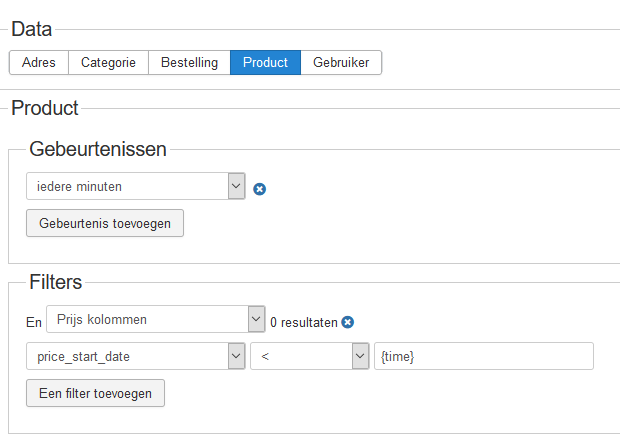Focus the {time} value input field

[x=484, y=356]
